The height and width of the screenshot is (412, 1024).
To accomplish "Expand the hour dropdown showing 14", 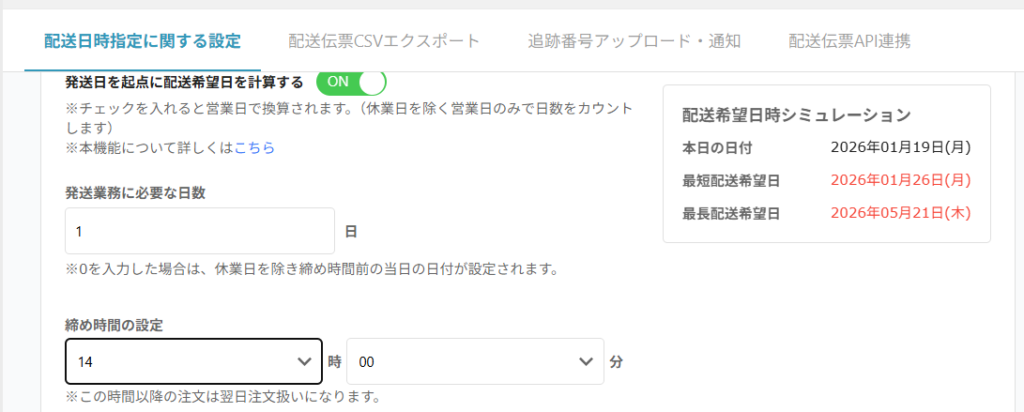I will coord(193,361).
